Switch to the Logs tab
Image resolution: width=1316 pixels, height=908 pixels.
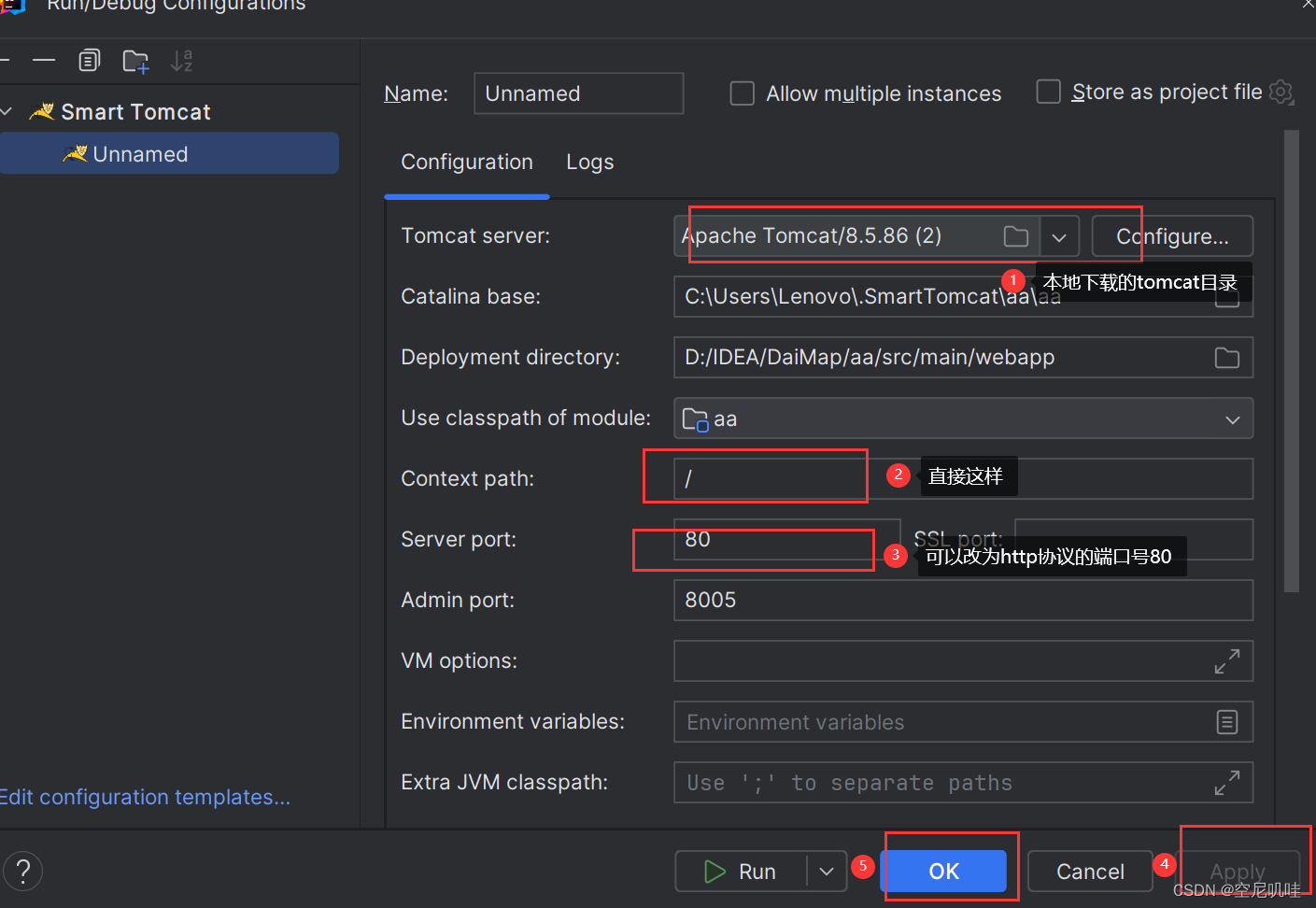click(x=589, y=162)
